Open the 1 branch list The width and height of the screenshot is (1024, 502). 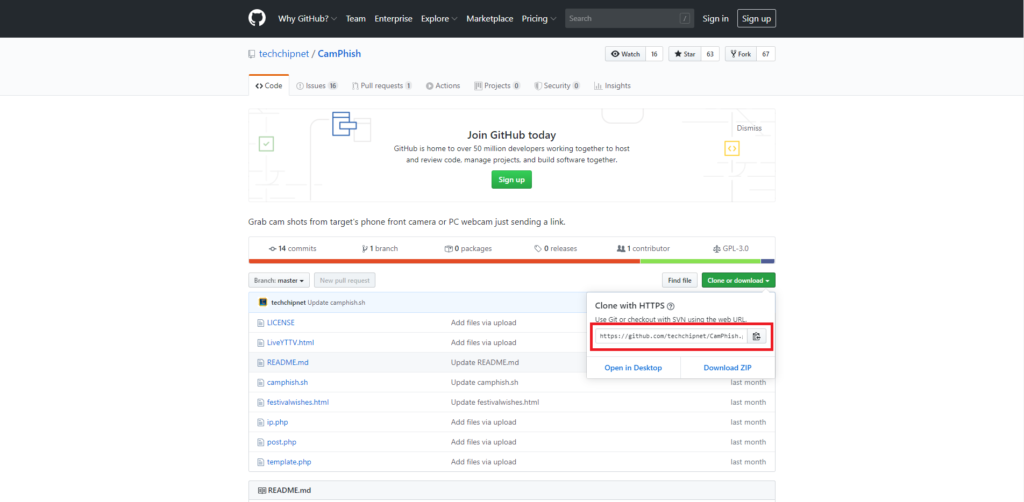(x=379, y=249)
